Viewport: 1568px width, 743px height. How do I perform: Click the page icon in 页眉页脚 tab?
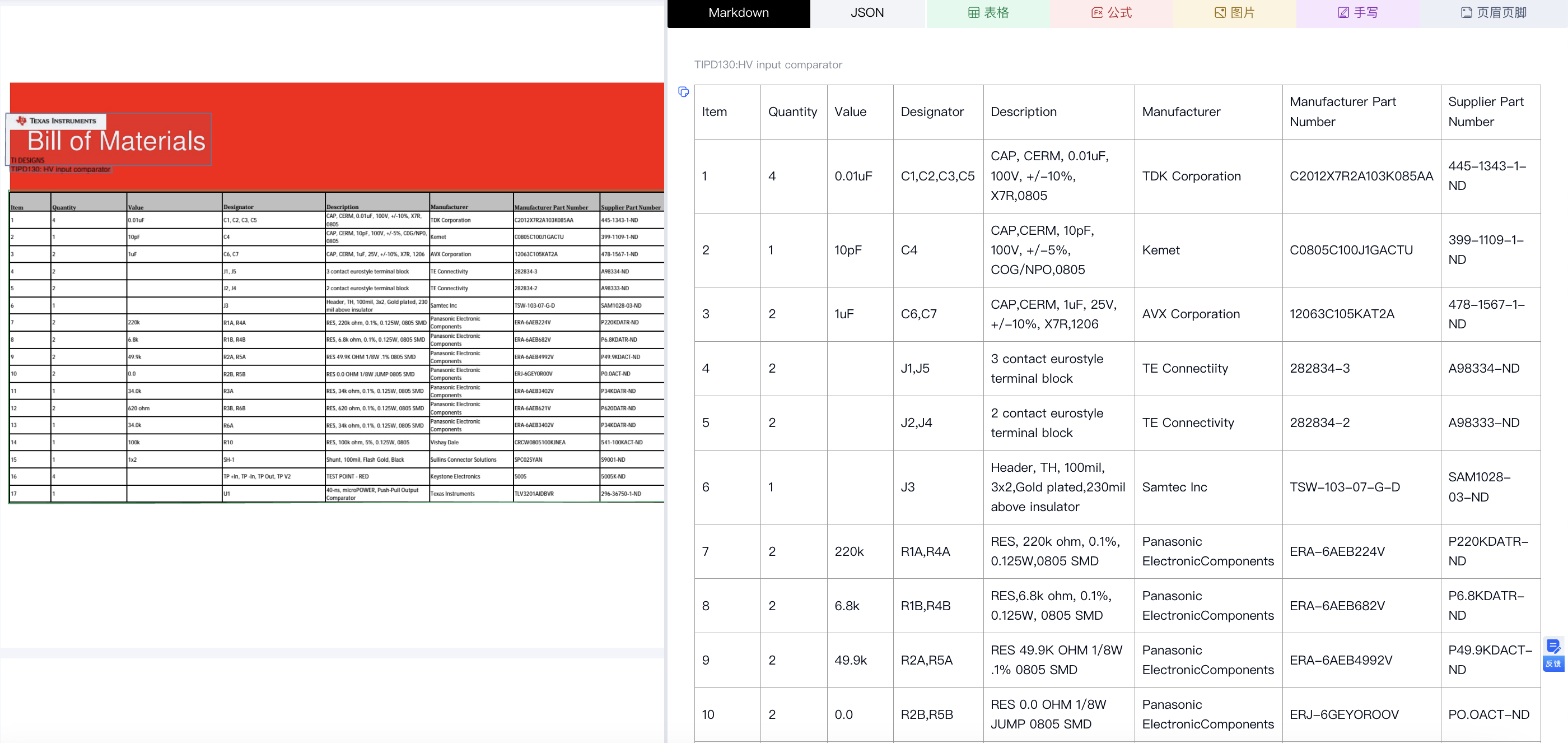(1467, 13)
